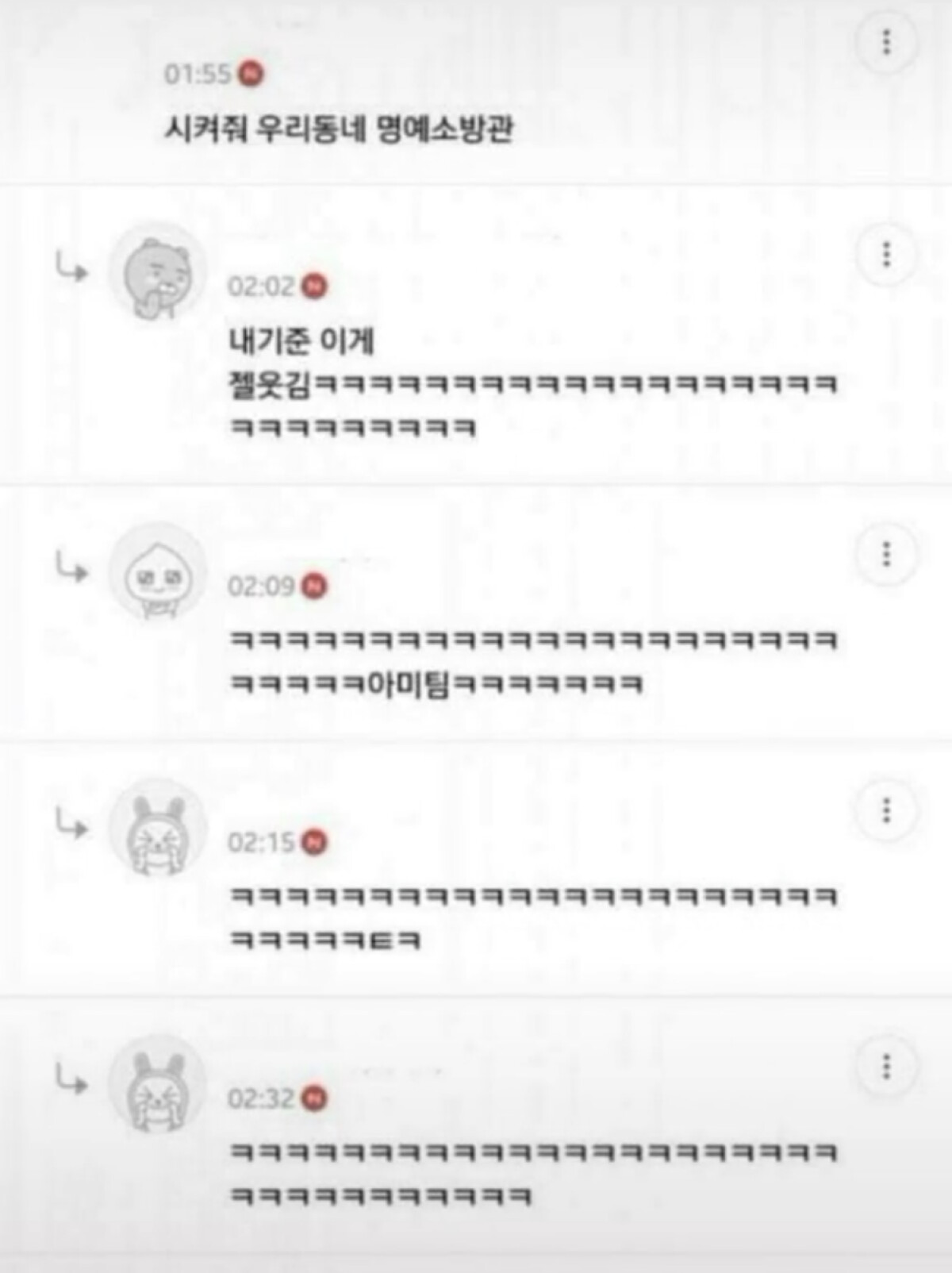Click the red N badge next to 02:15
952x1273 pixels.
314,842
